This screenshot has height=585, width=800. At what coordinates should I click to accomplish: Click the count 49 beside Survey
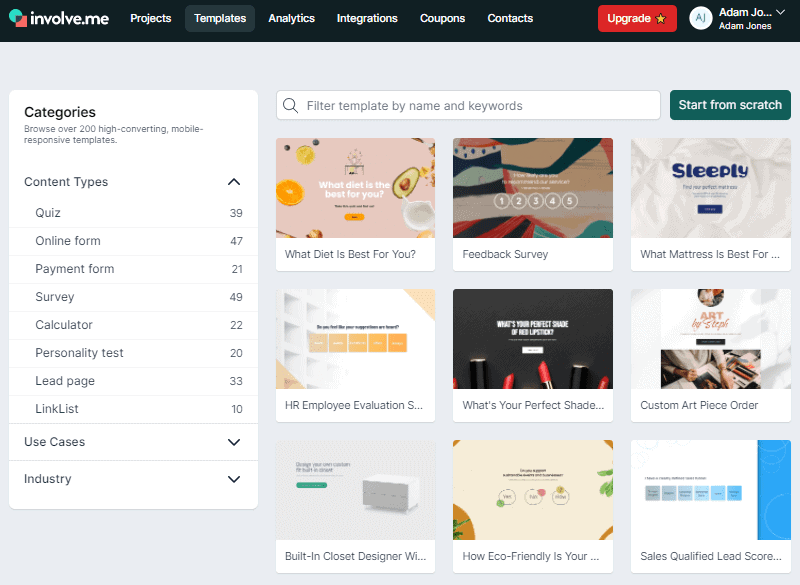pos(236,297)
